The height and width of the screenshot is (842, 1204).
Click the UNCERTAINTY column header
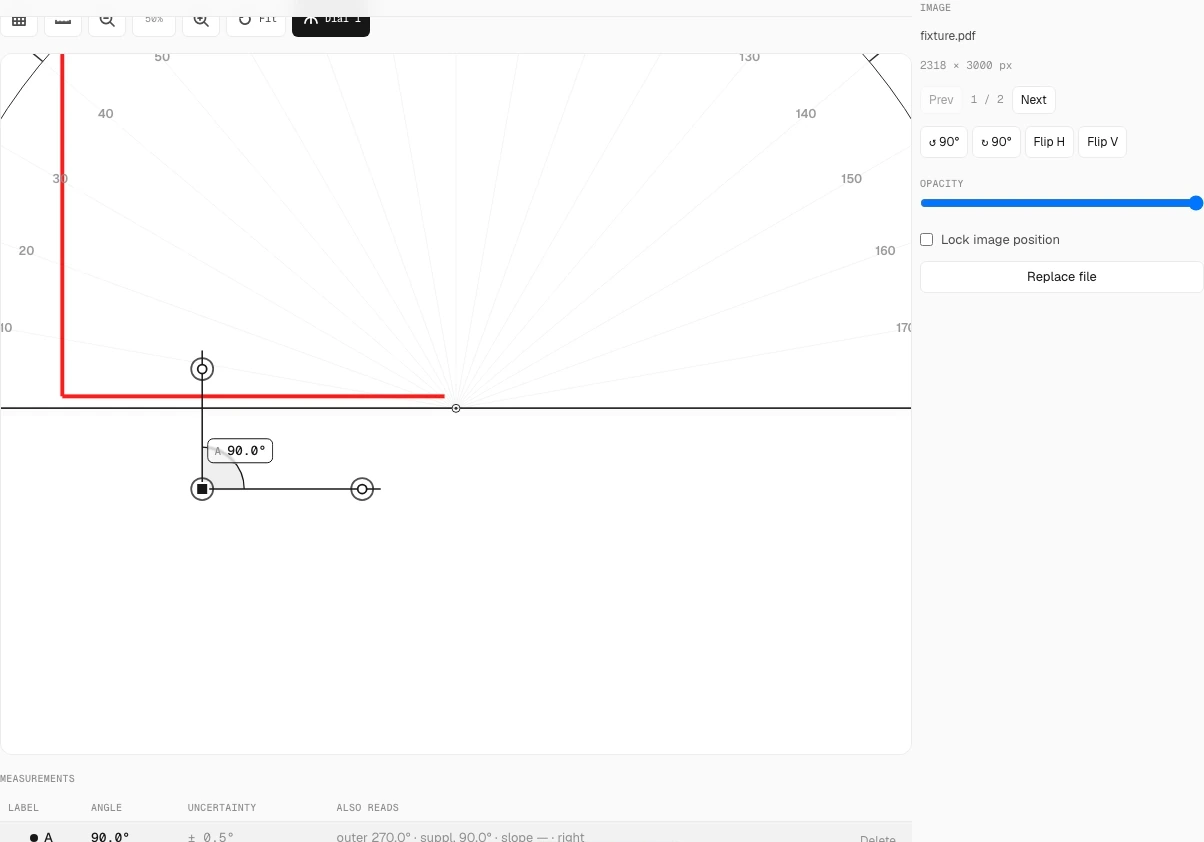pyautogui.click(x=222, y=807)
